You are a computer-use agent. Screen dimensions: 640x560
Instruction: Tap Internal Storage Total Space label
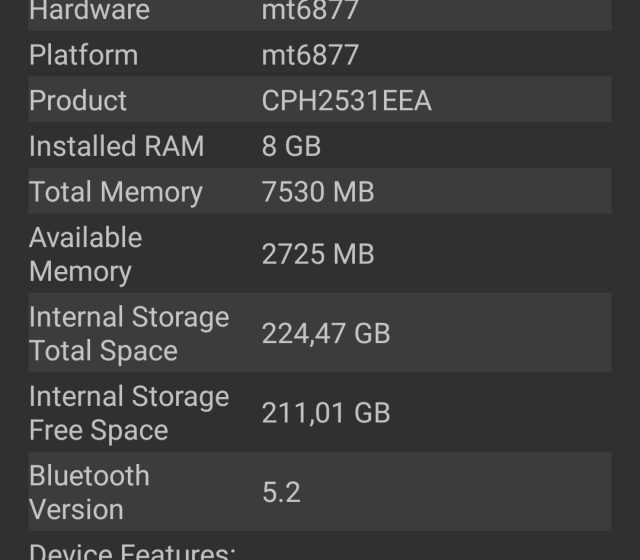[x=128, y=334]
